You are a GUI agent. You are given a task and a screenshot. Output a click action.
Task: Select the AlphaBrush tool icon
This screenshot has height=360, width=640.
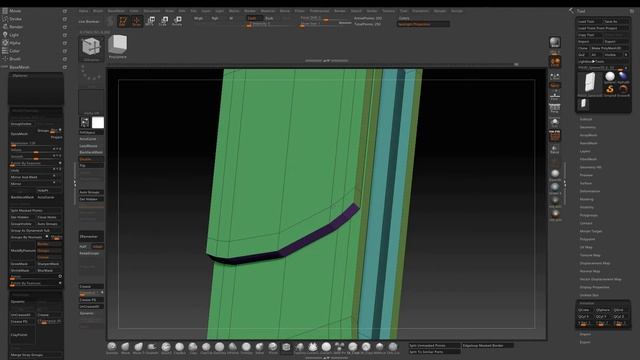[x=623, y=77]
